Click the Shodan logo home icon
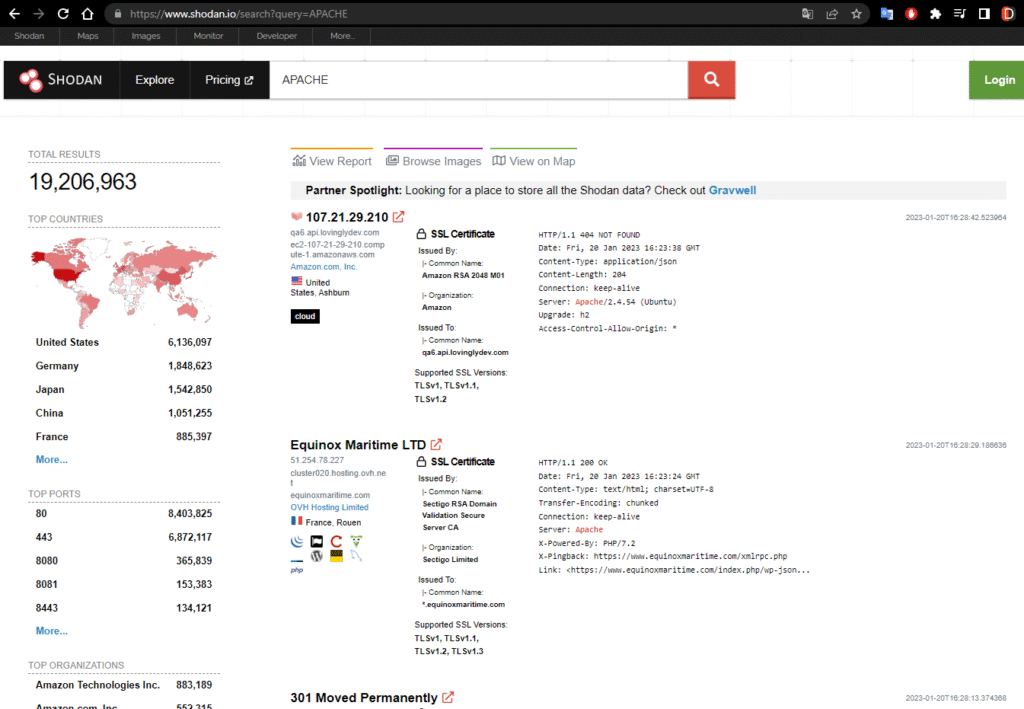1024x709 pixels. [60, 80]
